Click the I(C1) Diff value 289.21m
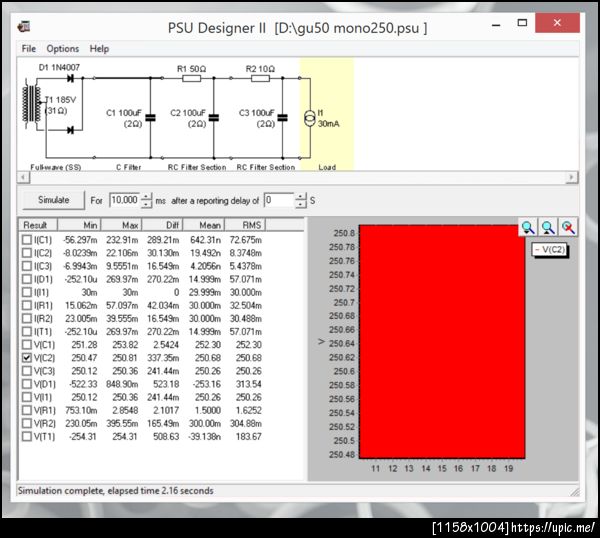Screen dimensions: 600x538 (163, 240)
